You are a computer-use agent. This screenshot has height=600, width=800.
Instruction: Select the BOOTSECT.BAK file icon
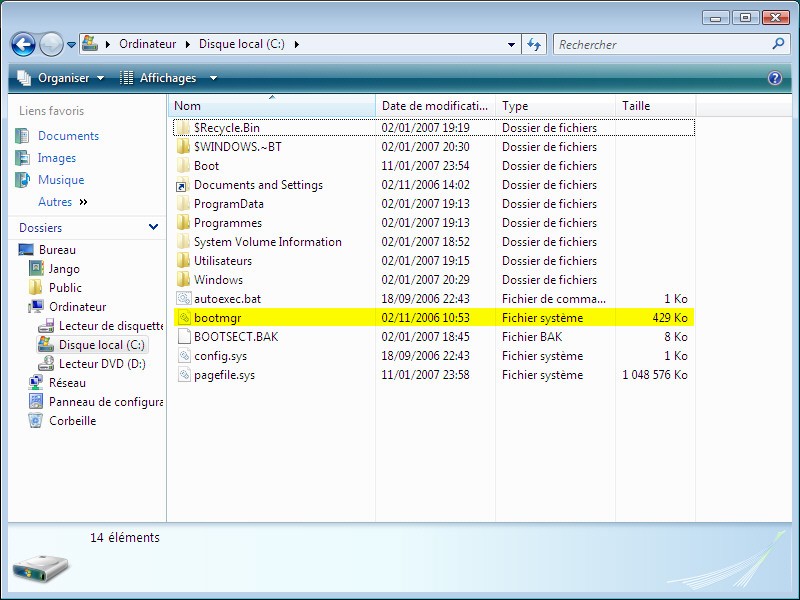tap(183, 337)
